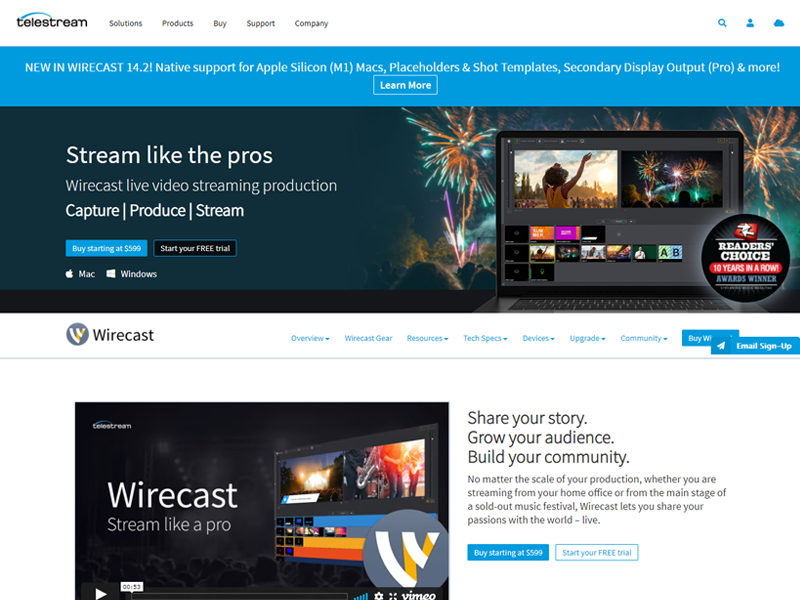
Task: Click the 'Capture | Produce | Stream' text
Action: [x=155, y=210]
